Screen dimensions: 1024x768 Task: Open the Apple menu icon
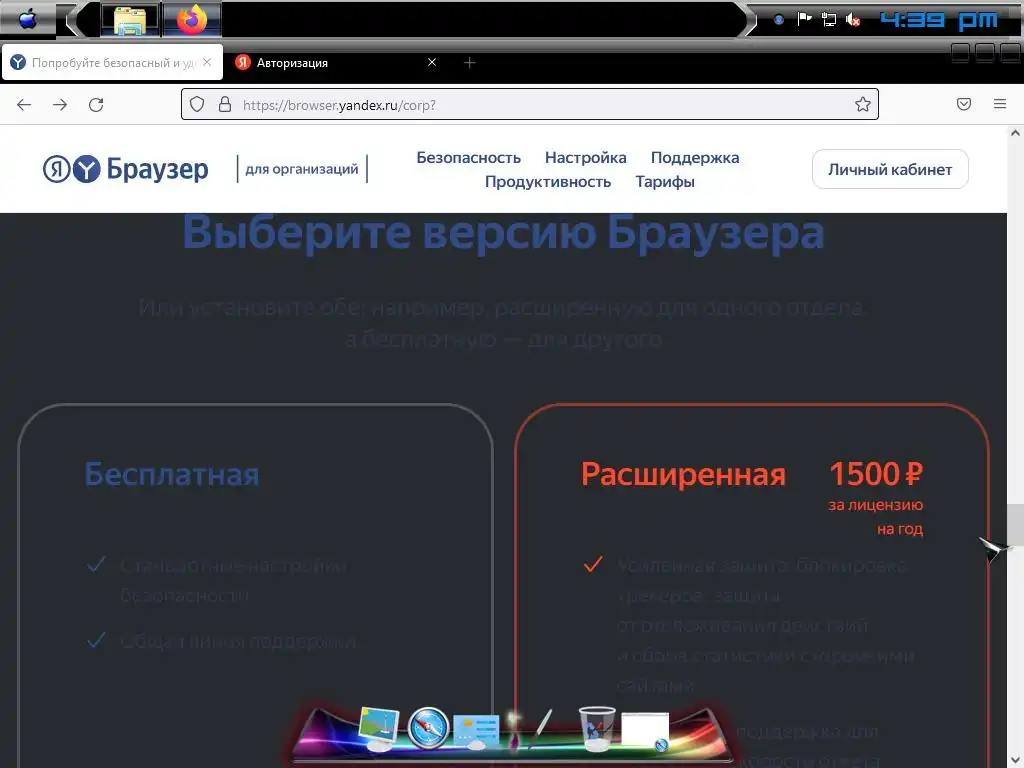(x=27, y=20)
